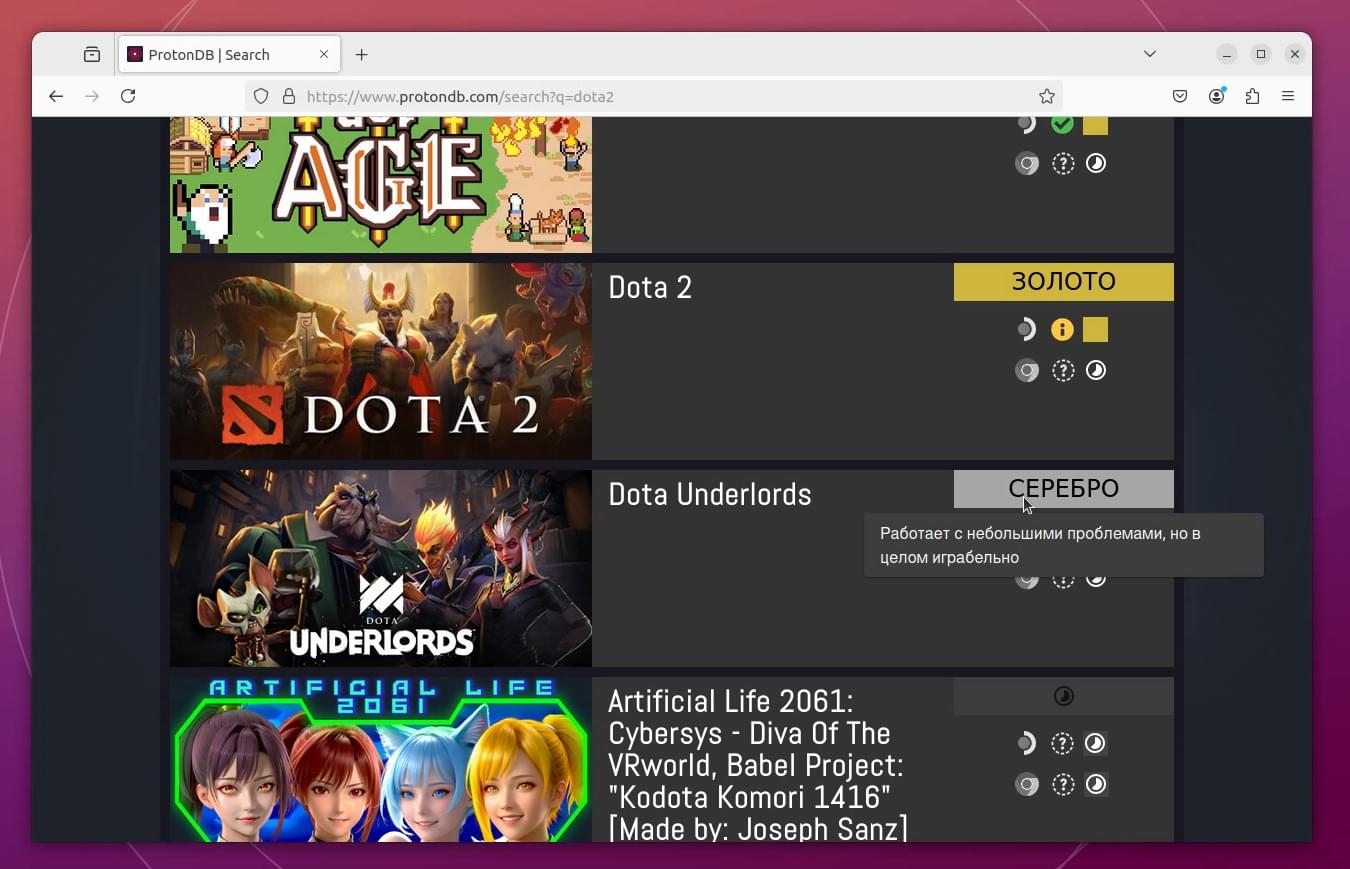Screen dimensions: 1350x869
Task: Click the ЗОЛОТО rating badge for Dota 2
Action: coord(1064,282)
